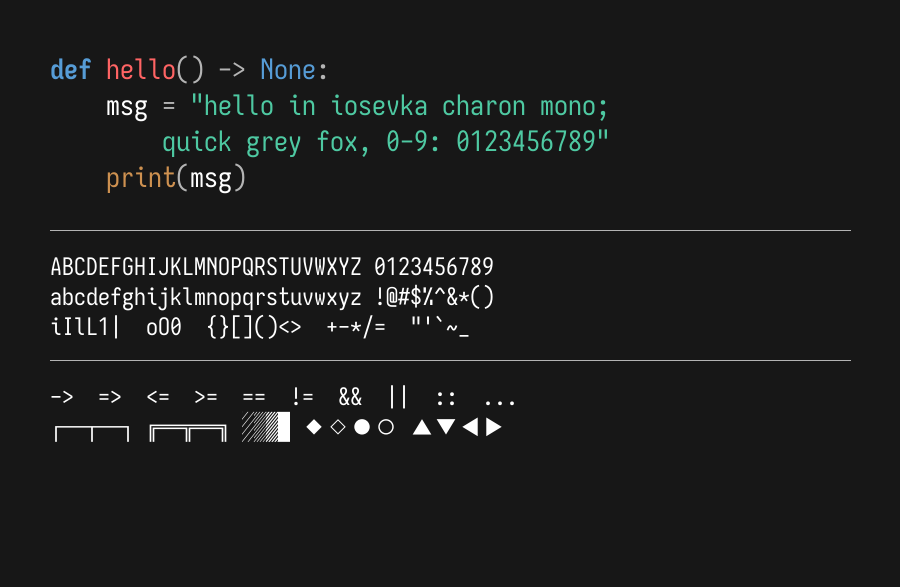900x587 pixels.
Task: Select the filled white circle glyph
Action: pyautogui.click(x=362, y=427)
